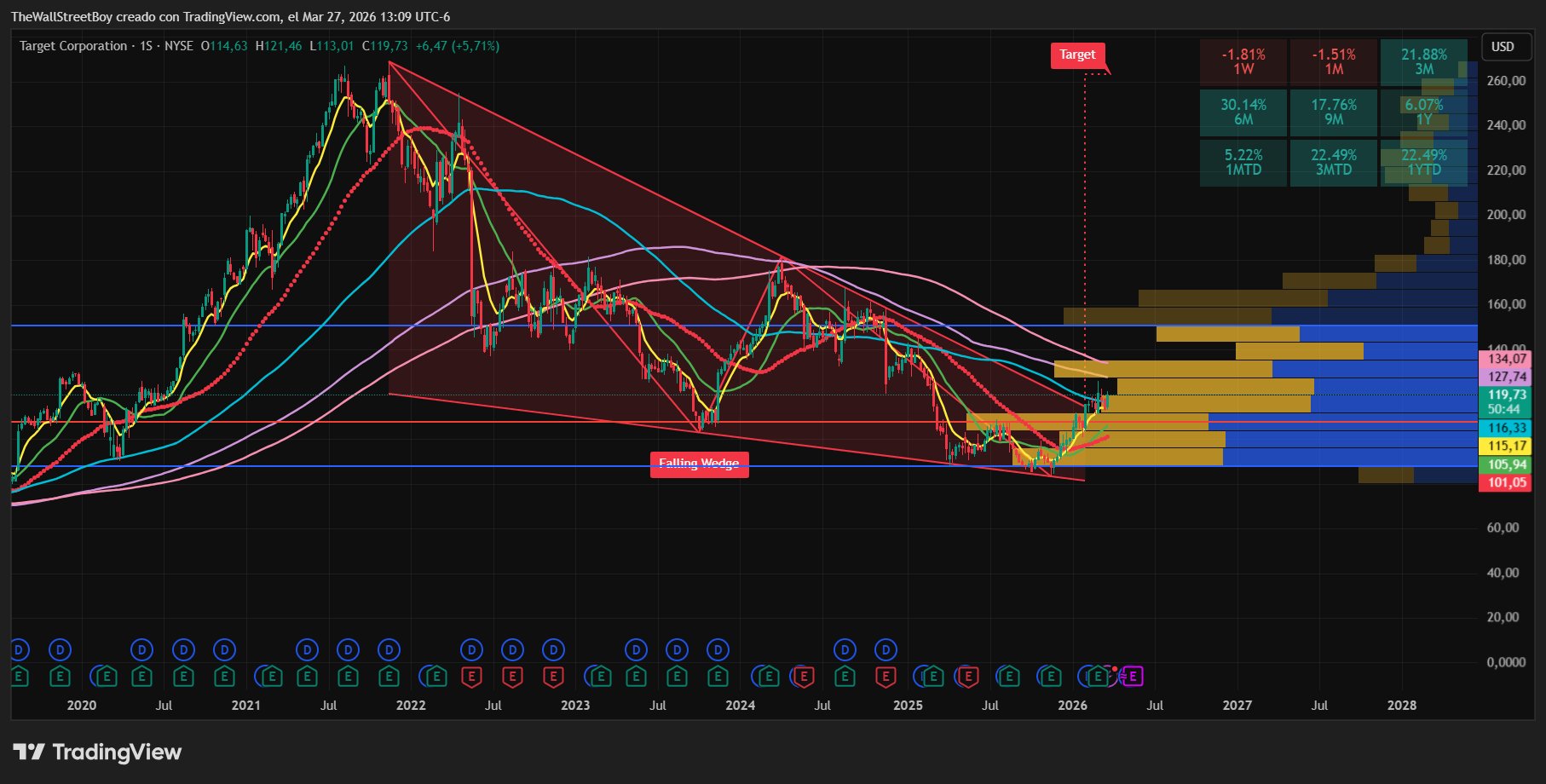
Task: Click the high value 121,46
Action: point(279,46)
